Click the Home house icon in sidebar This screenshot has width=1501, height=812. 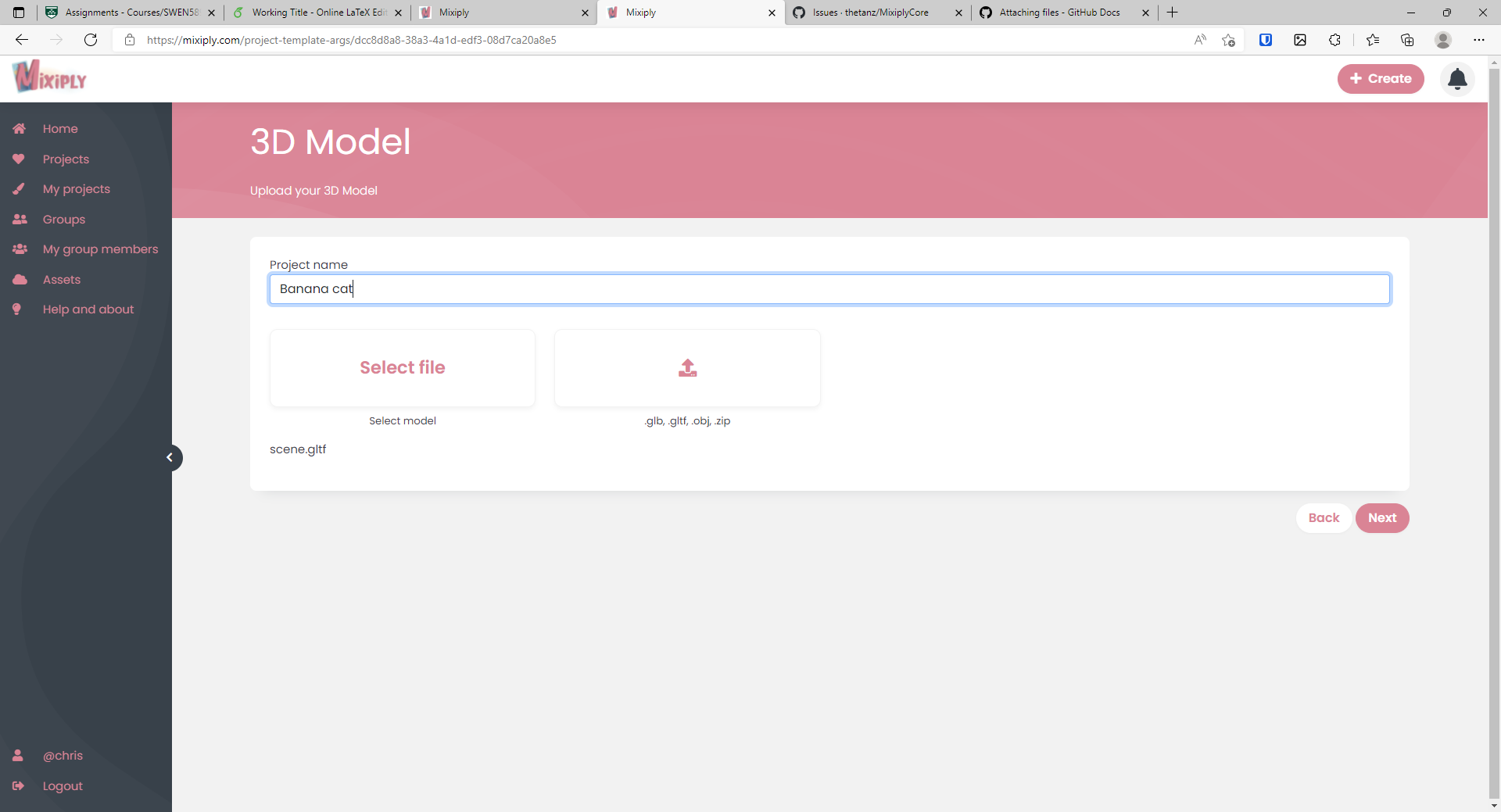click(20, 129)
